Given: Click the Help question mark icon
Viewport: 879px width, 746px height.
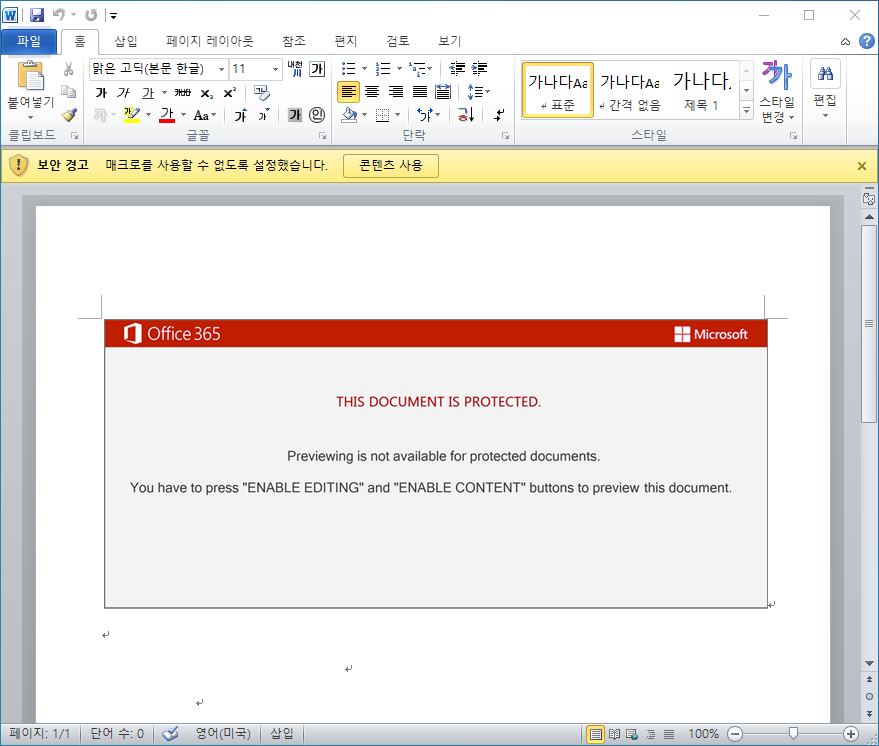Looking at the screenshot, I should click(867, 41).
